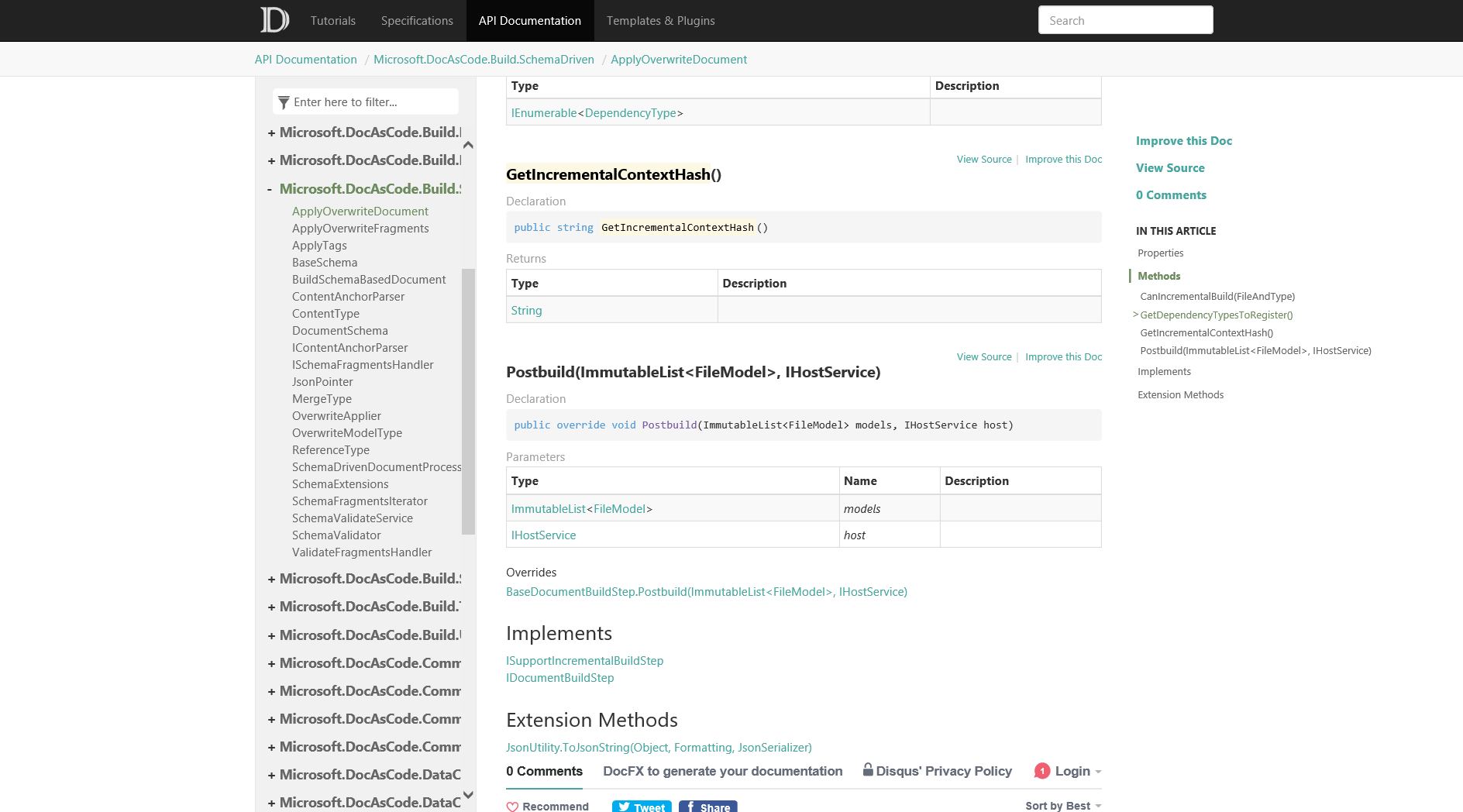Open View Source from the right sidebar
This screenshot has height=812, width=1463.
click(1170, 167)
